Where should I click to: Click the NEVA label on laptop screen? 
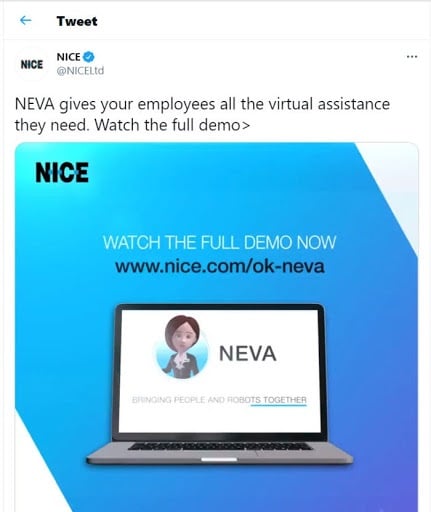248,354
